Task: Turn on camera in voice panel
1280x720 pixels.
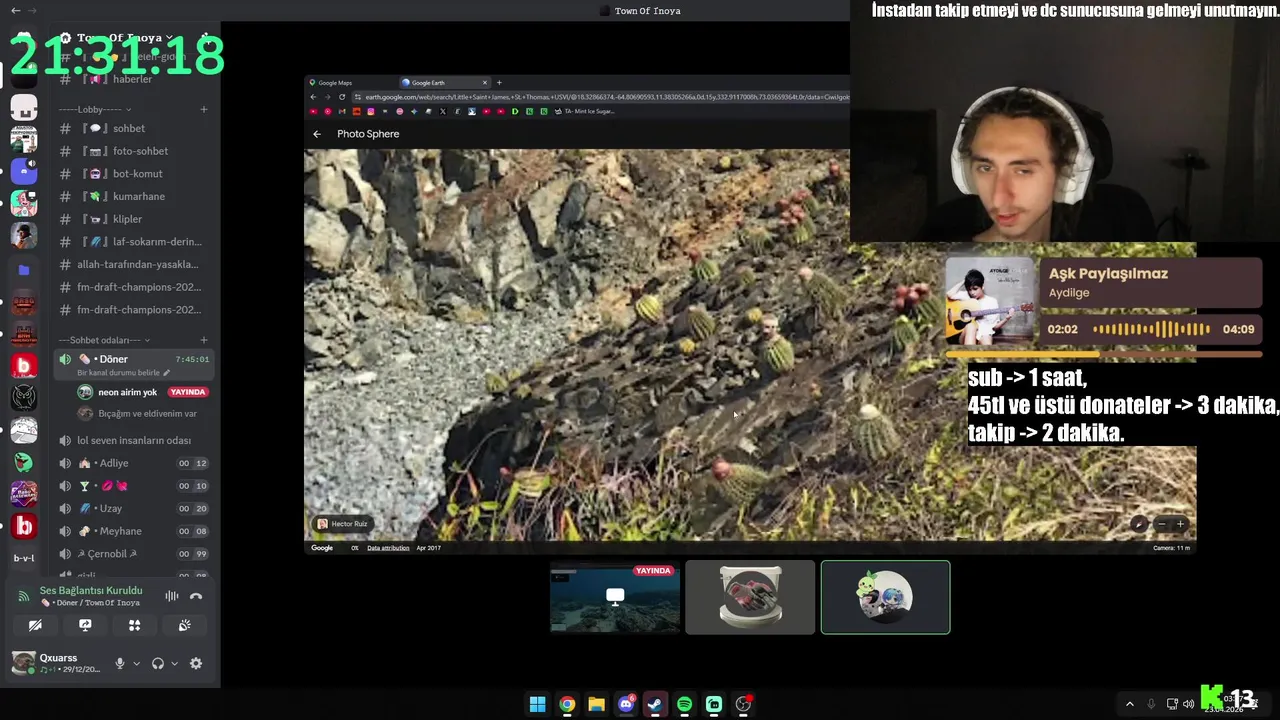Action: coord(35,625)
